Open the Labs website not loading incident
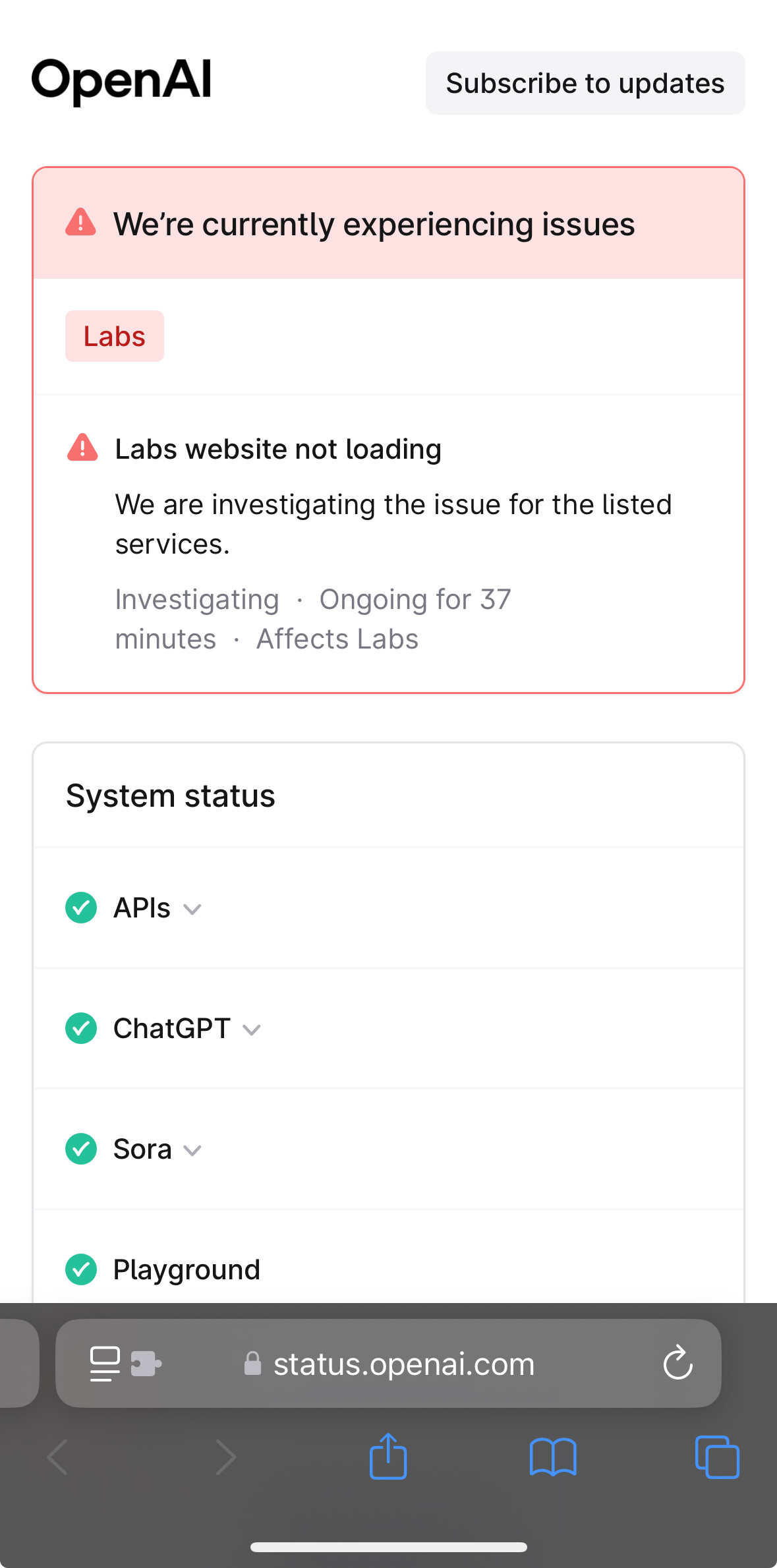 (x=278, y=449)
